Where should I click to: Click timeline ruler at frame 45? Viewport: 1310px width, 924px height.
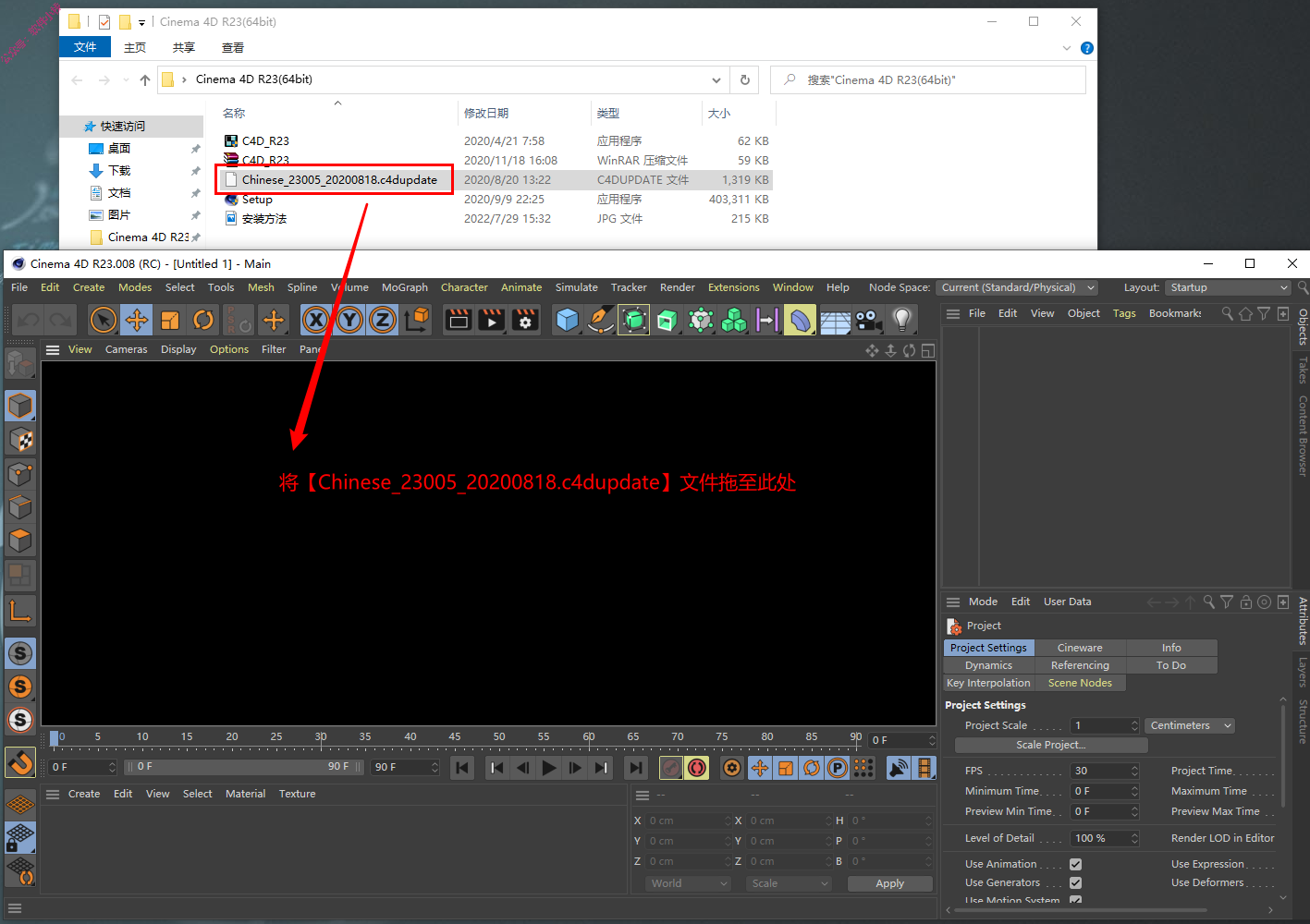click(x=455, y=737)
